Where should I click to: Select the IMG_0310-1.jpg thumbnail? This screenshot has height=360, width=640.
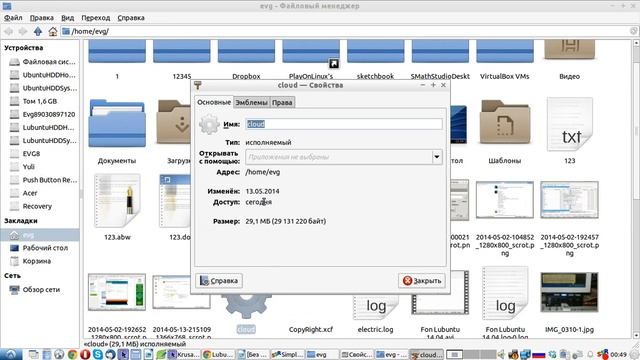(569, 293)
